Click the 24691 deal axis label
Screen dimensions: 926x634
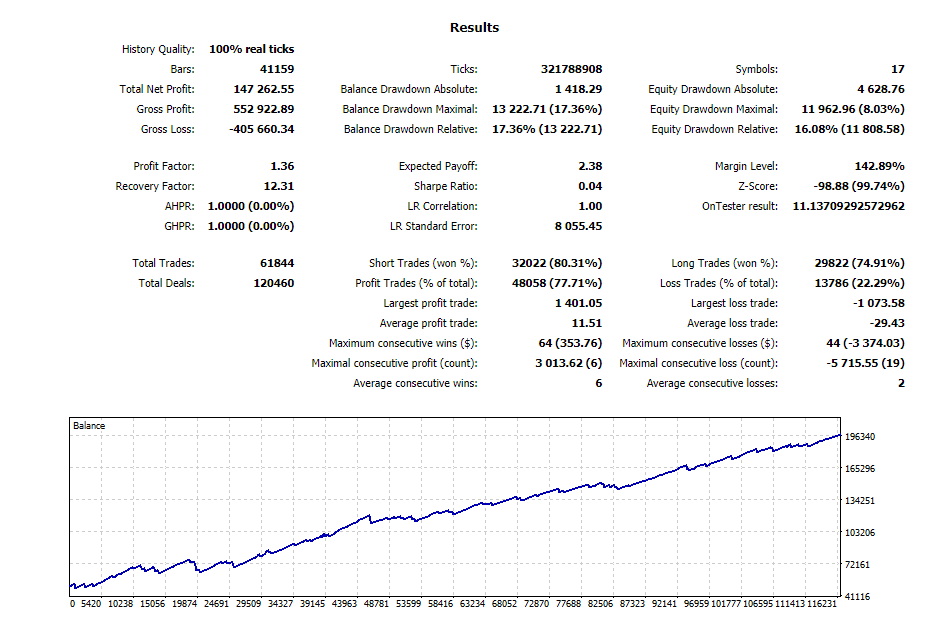(x=216, y=604)
